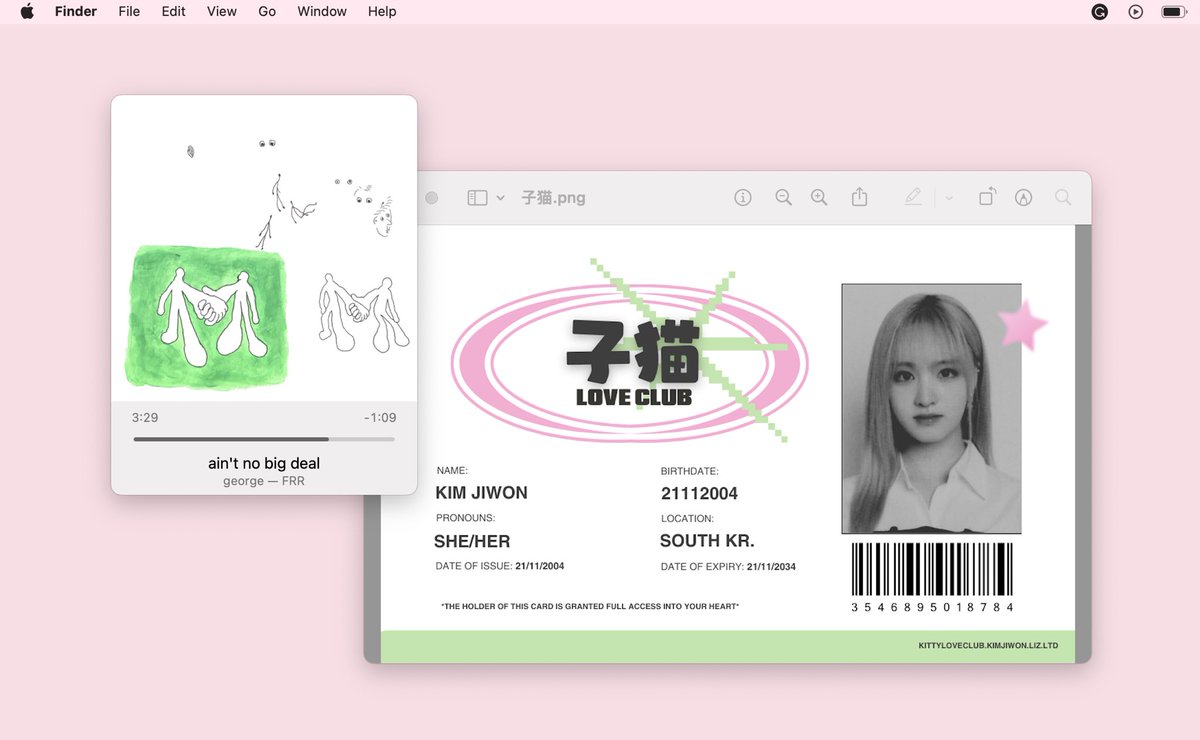
Task: Share the 子猫.png file
Action: 860,197
